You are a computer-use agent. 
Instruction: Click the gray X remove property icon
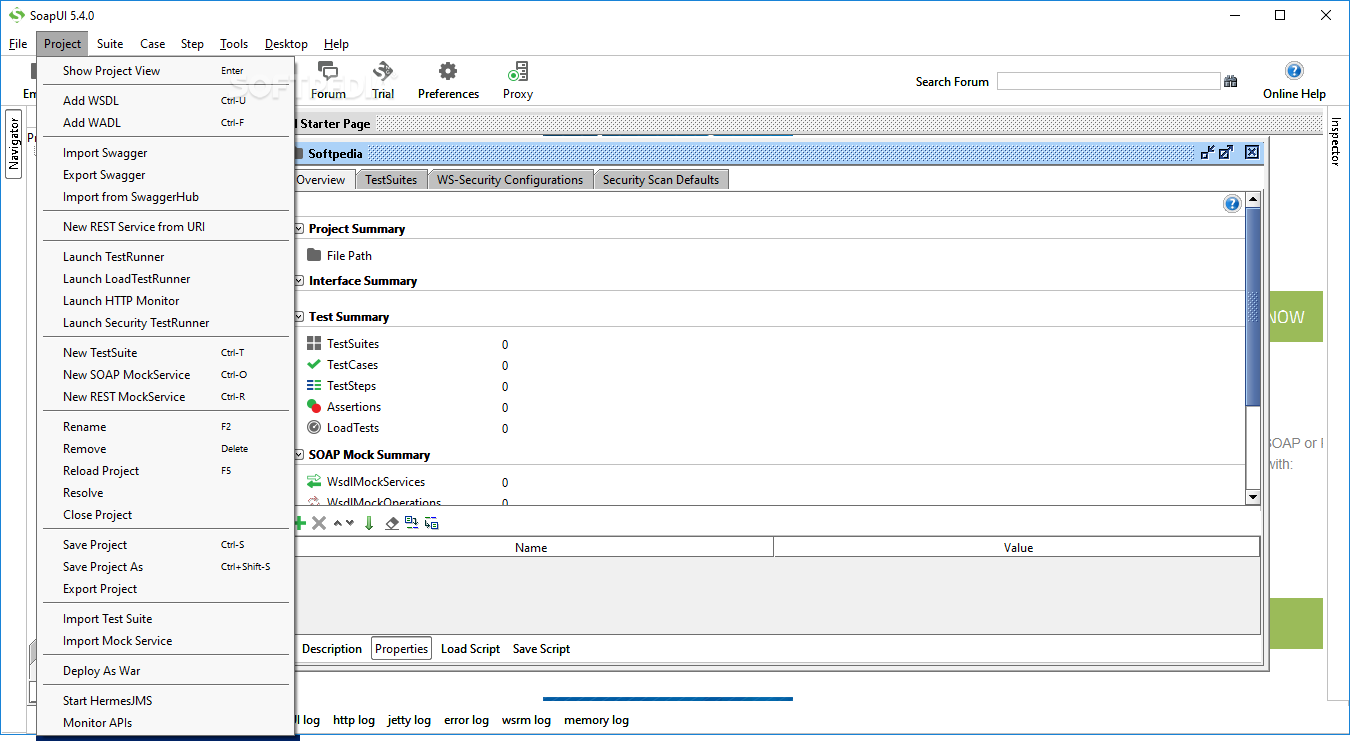(319, 523)
